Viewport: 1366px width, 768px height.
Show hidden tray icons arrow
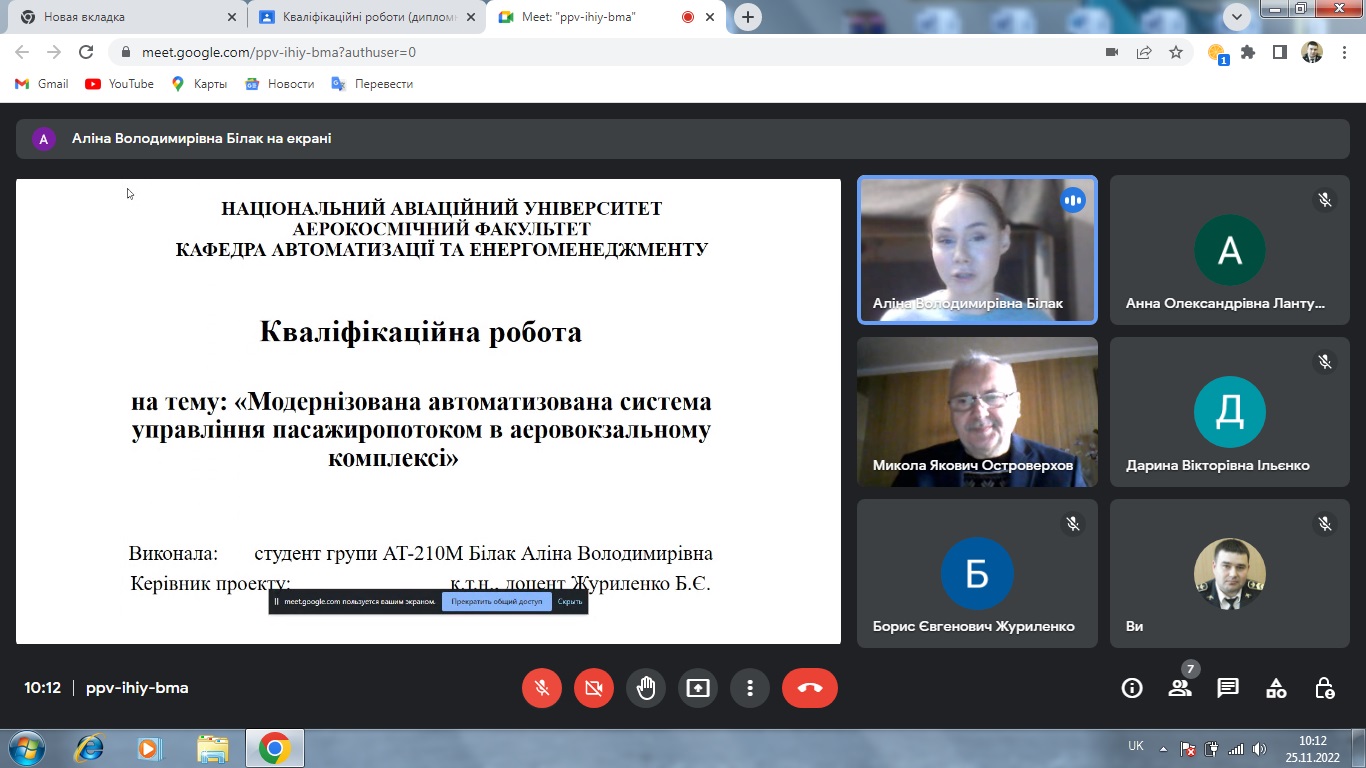pos(1163,748)
